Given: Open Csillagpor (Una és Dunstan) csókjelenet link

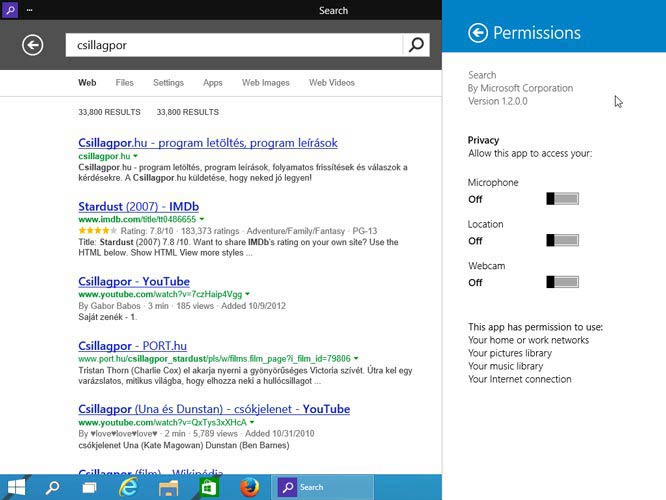Looking at the screenshot, I should click(214, 409).
